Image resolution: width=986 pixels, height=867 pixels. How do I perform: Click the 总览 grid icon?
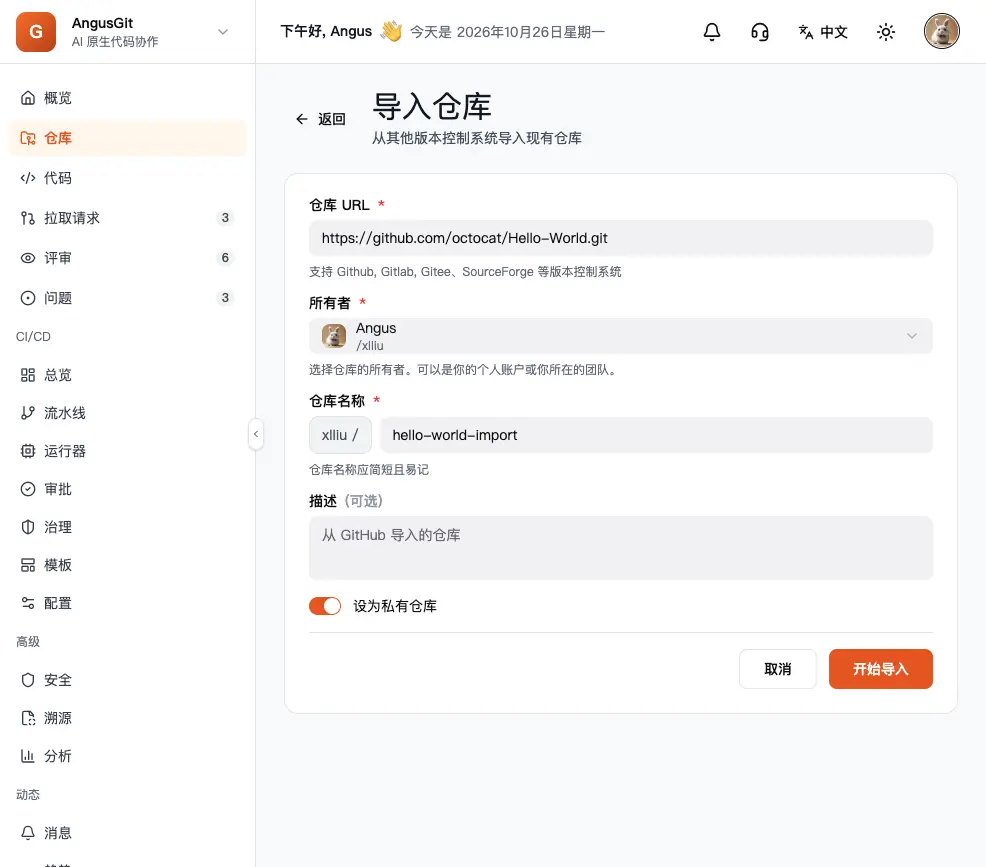(28, 375)
